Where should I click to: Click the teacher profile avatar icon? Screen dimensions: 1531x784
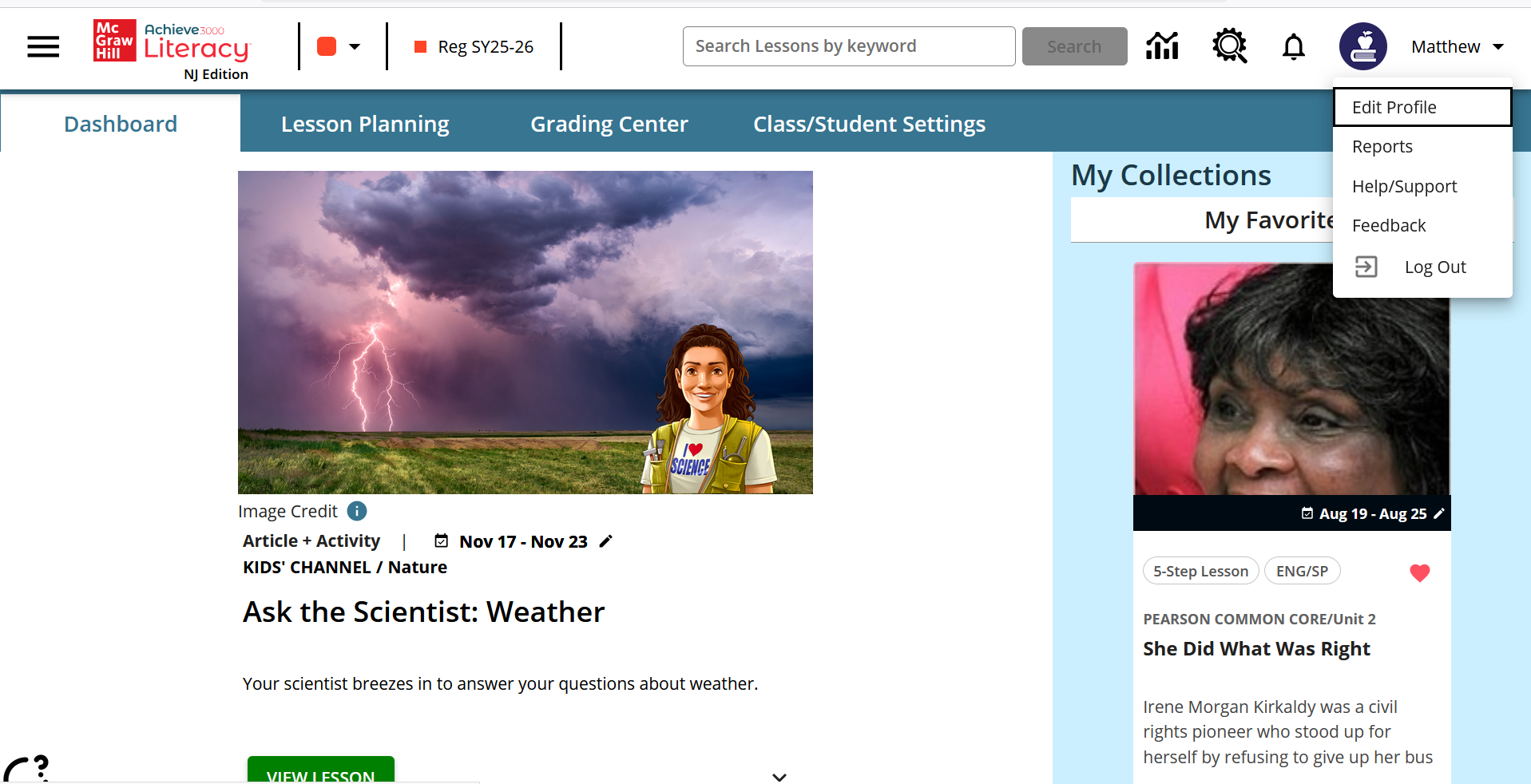[x=1362, y=46]
